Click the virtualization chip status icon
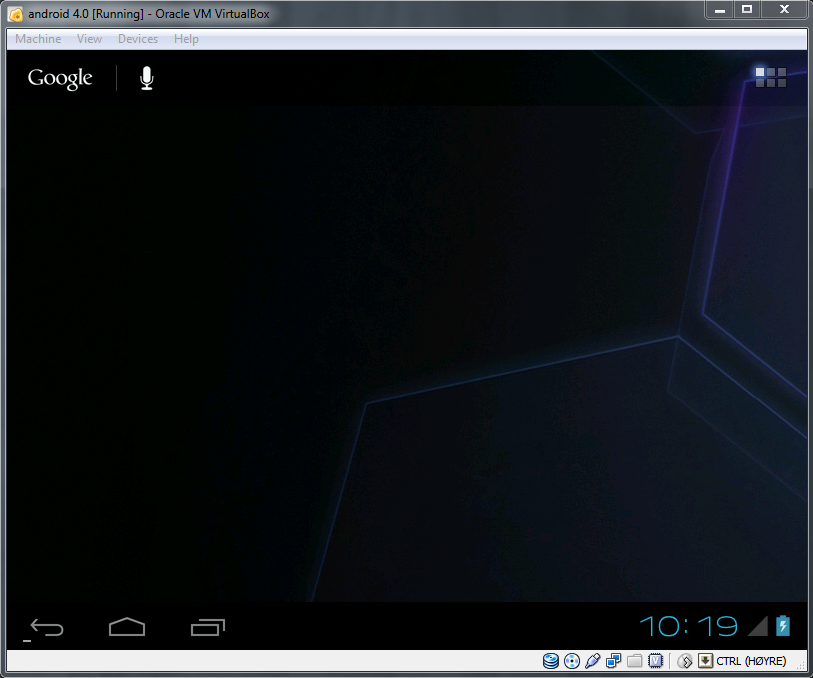Image resolution: width=813 pixels, height=678 pixels. pos(655,661)
